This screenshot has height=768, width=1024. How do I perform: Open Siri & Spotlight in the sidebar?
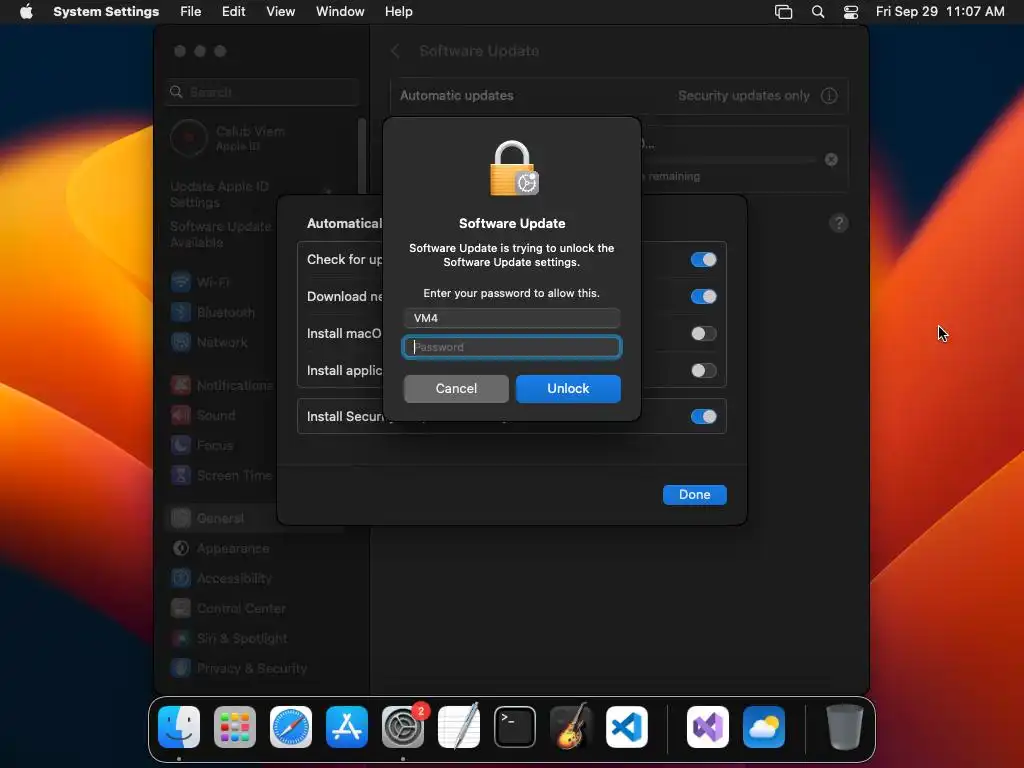(x=229, y=639)
